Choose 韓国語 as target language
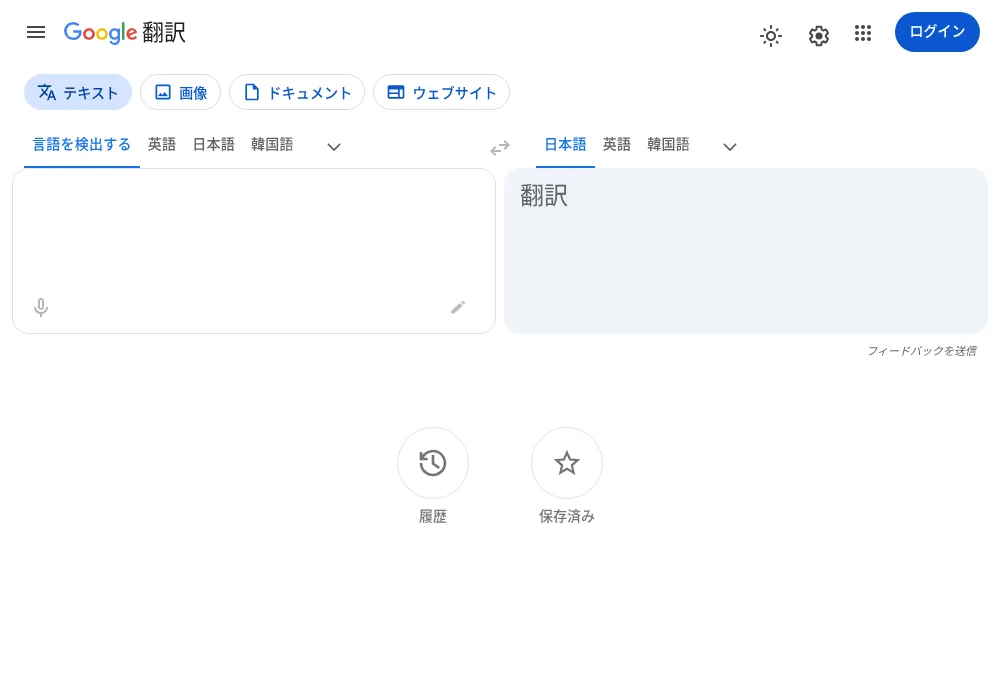This screenshot has width=1000, height=700. pos(668,145)
